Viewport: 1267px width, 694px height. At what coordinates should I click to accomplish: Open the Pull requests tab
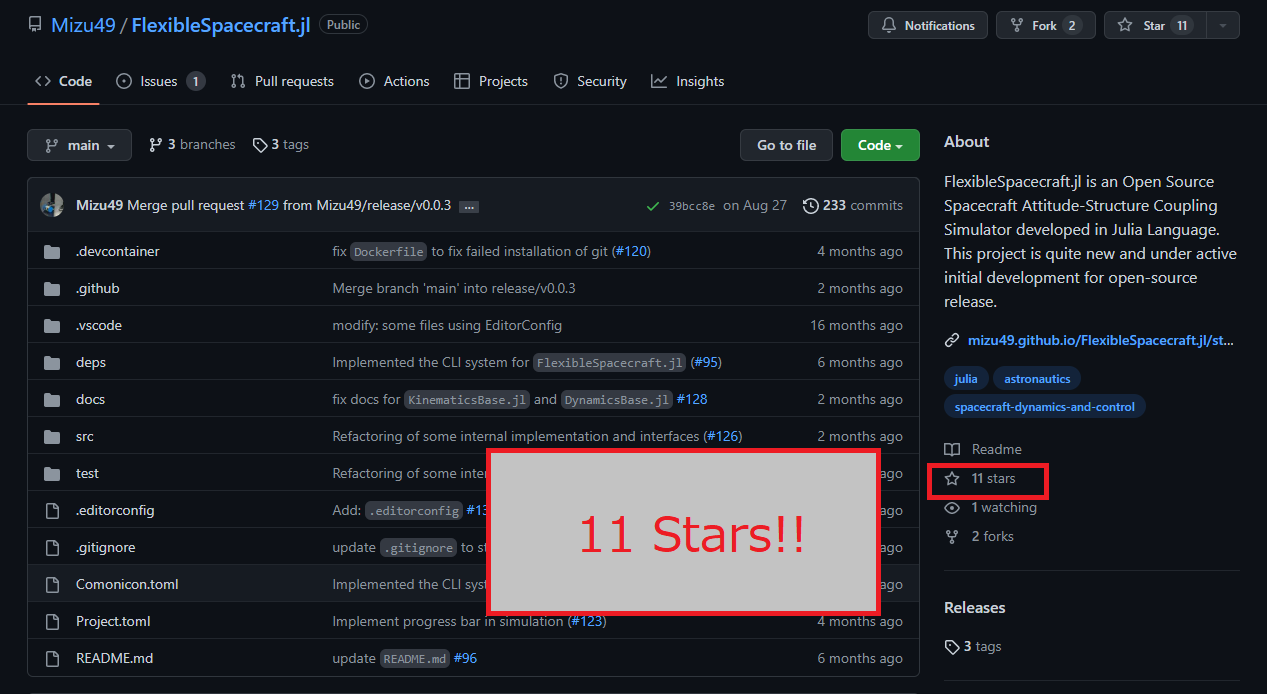click(x=282, y=81)
